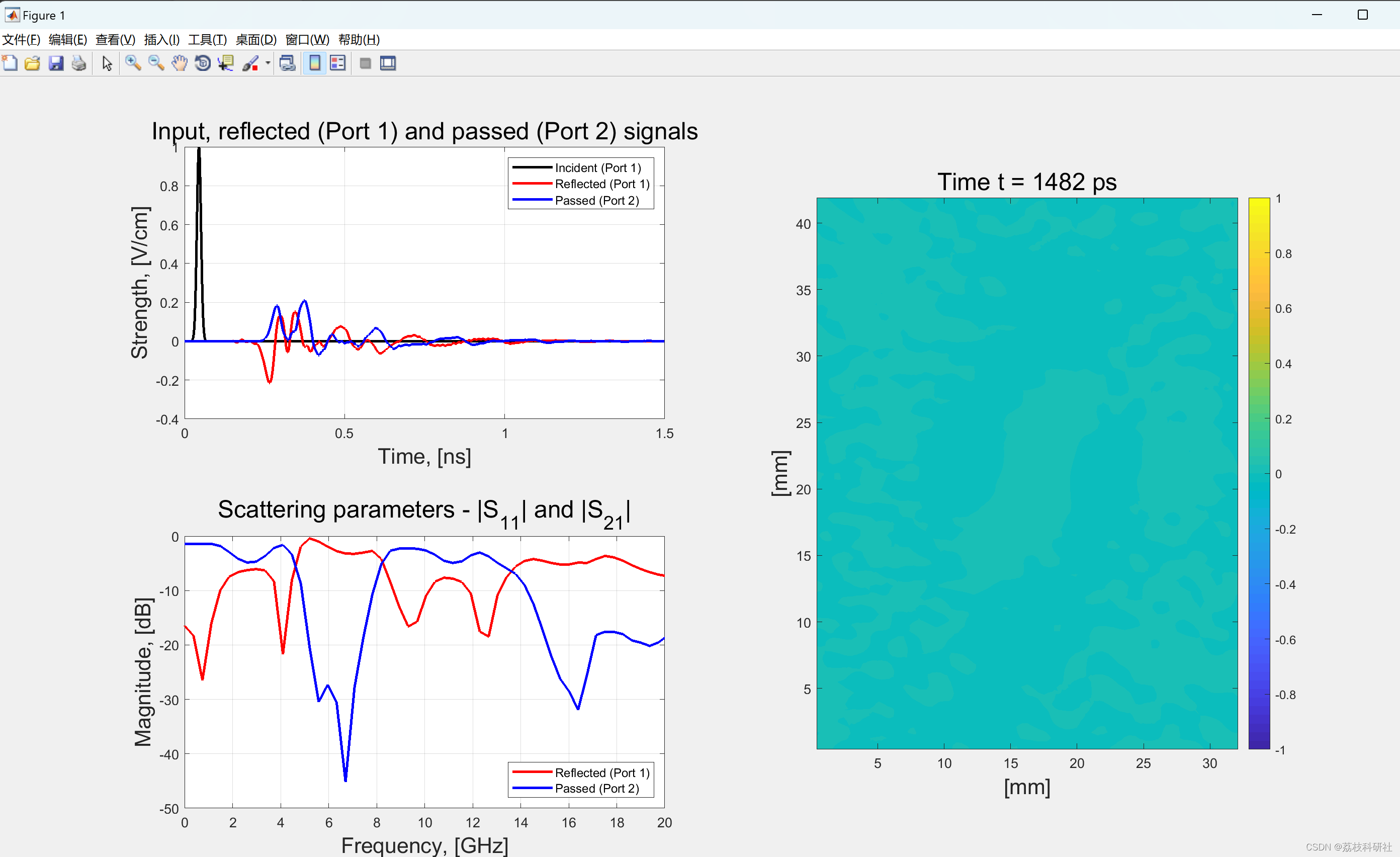Viewport: 1400px width, 857px height.
Task: Click the vertical colorbar beside the heatmap
Action: [x=1259, y=473]
